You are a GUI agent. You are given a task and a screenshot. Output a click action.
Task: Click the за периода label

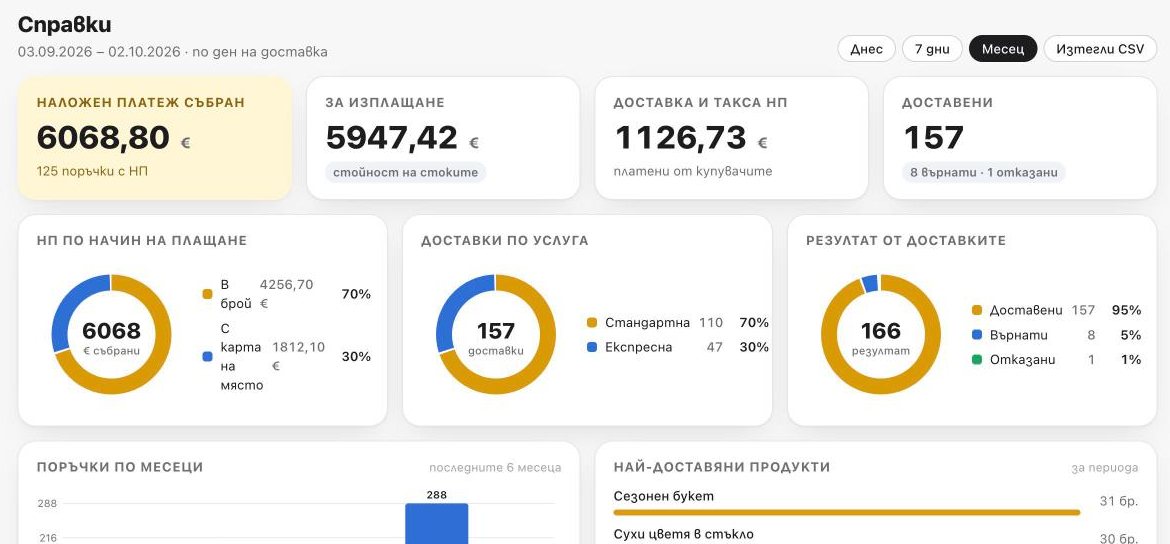tap(1104, 468)
